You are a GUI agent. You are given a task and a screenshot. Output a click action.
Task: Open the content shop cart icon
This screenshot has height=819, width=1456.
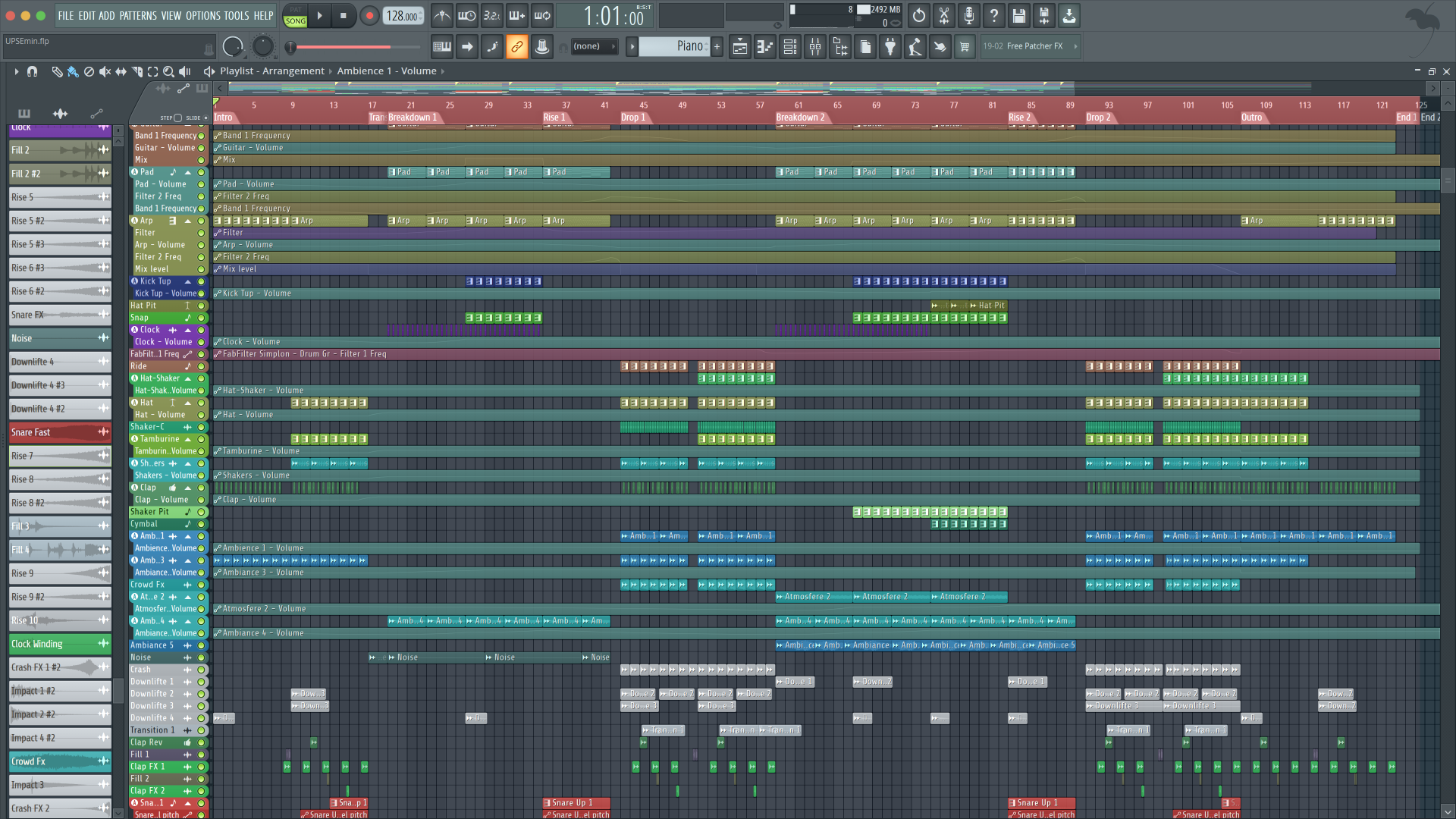tap(965, 47)
